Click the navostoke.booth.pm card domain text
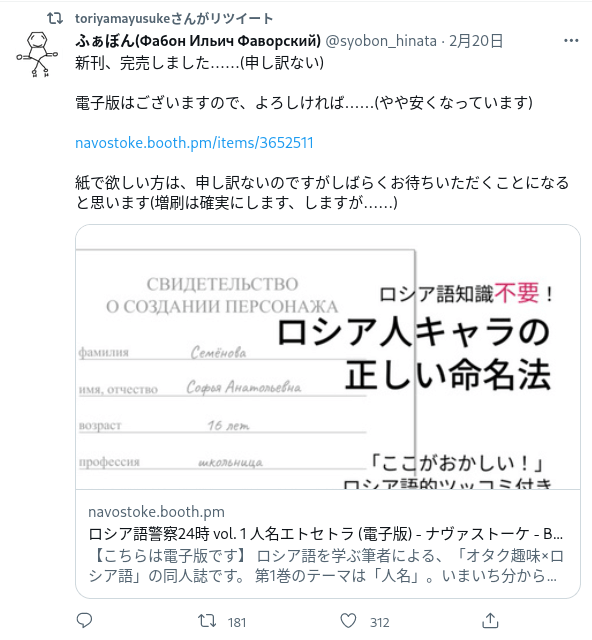The width and height of the screenshot is (592, 640). pos(156,512)
